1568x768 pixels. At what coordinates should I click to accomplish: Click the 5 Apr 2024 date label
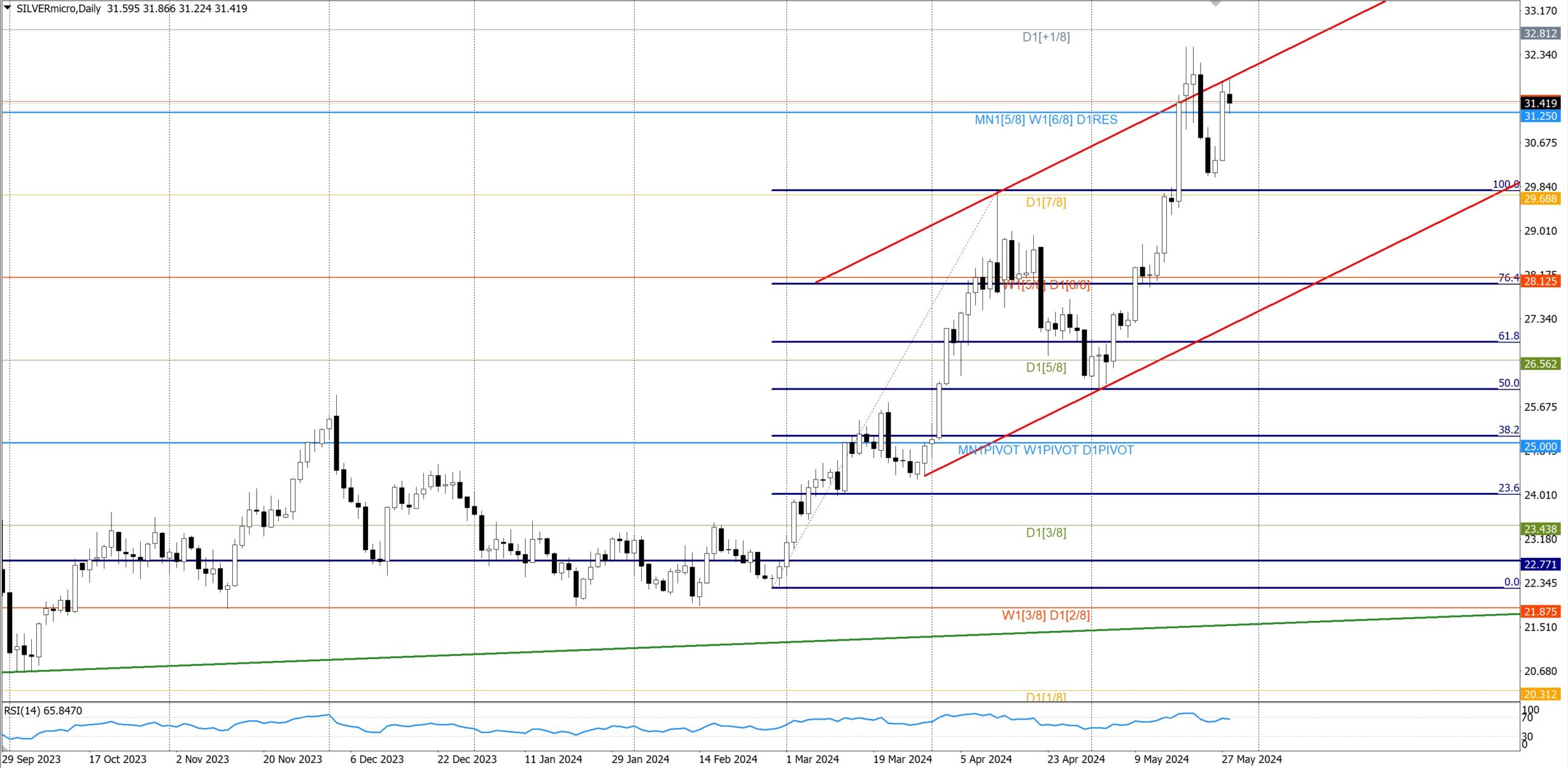click(986, 759)
